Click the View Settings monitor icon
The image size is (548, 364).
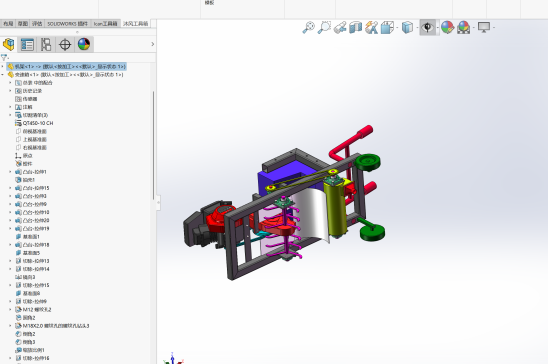[x=484, y=27]
